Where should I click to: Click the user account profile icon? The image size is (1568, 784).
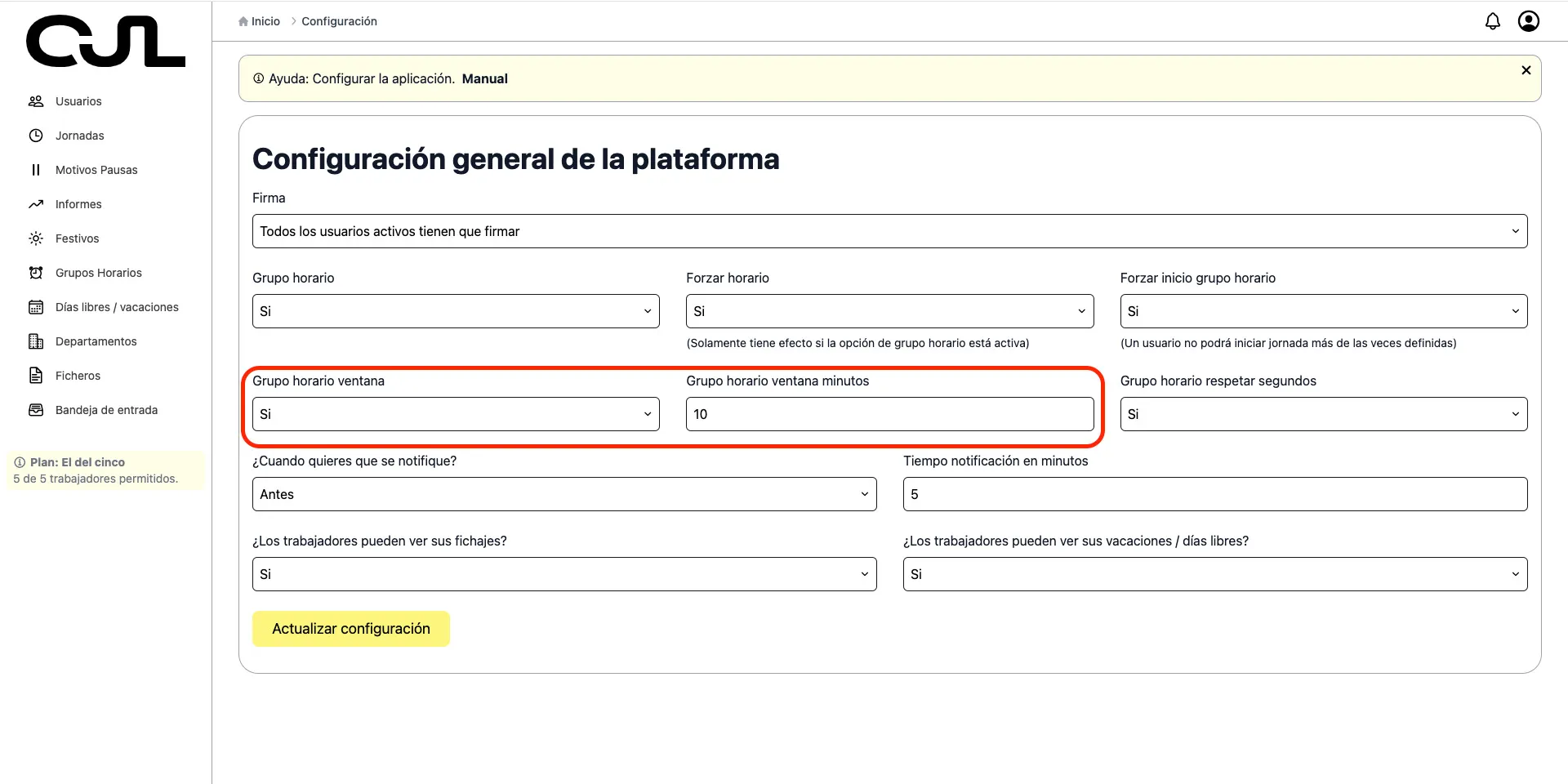1529,20
